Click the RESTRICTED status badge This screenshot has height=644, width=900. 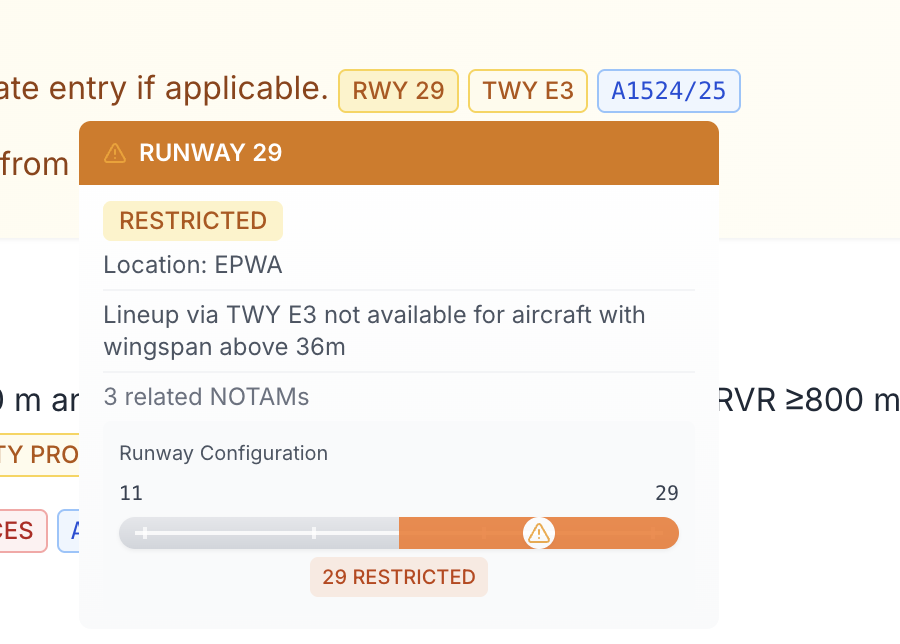(x=193, y=221)
